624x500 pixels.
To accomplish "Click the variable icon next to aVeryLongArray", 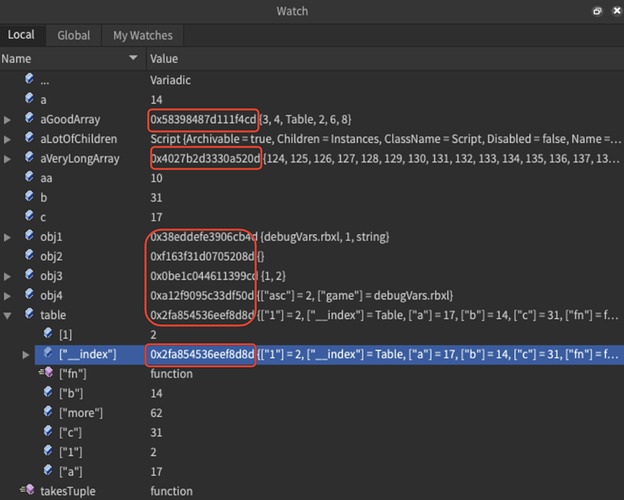I will click(29, 156).
